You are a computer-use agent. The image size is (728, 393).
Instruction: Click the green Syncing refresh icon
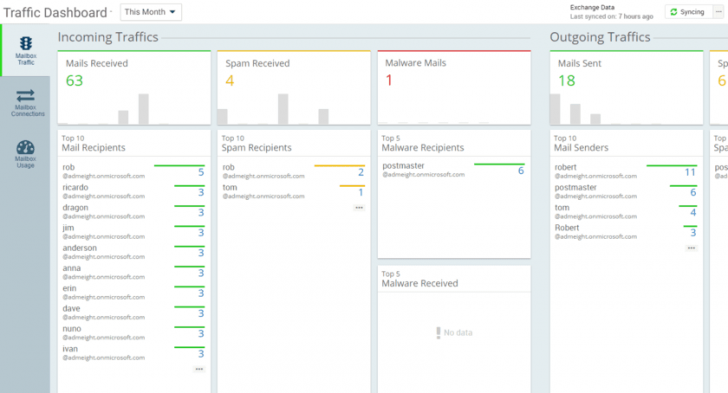[674, 12]
